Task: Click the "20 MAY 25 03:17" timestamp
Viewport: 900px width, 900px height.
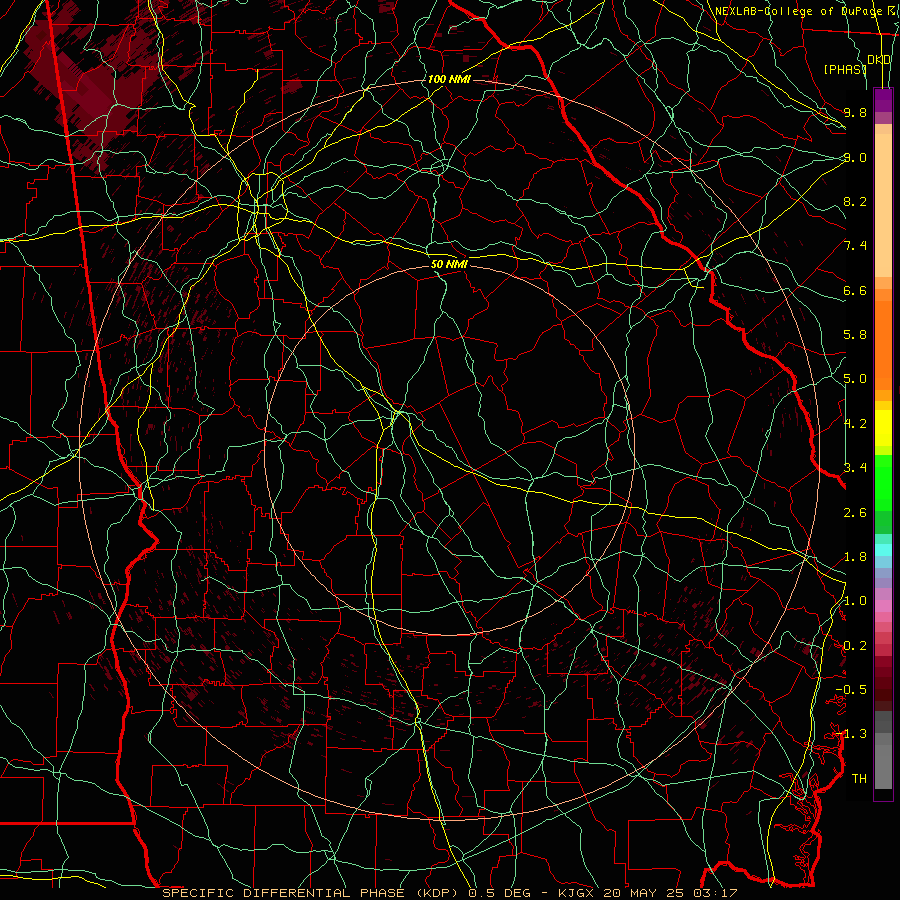Action: 670,893
